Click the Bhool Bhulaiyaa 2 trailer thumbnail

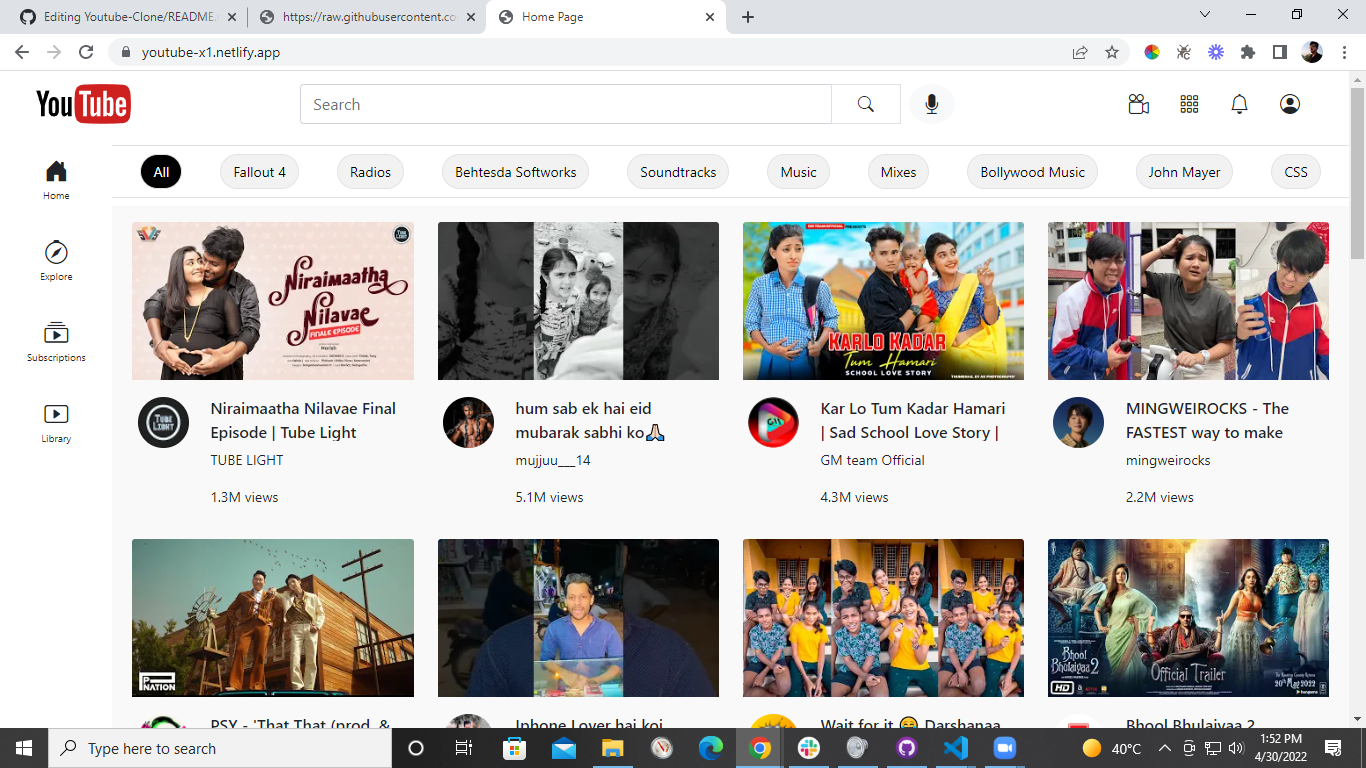pyautogui.click(x=1187, y=617)
